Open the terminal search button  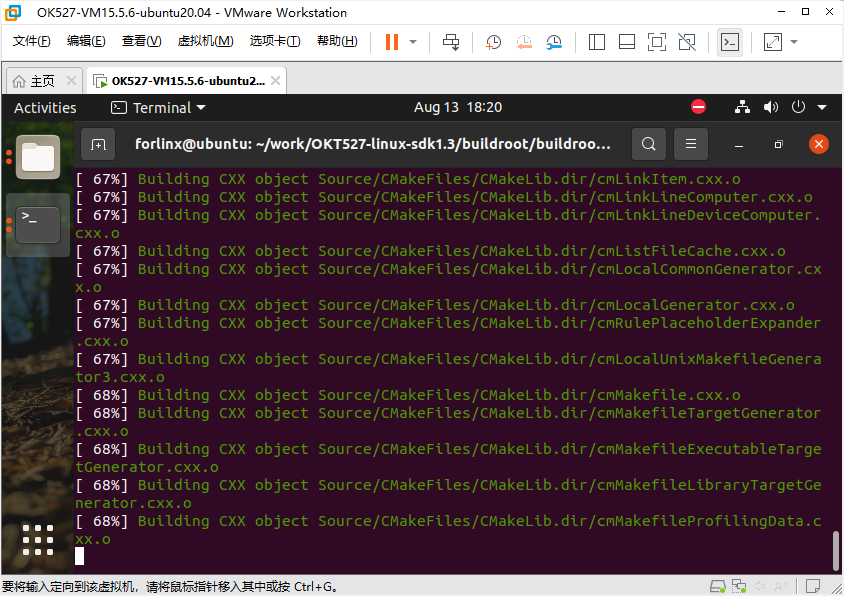pos(649,144)
